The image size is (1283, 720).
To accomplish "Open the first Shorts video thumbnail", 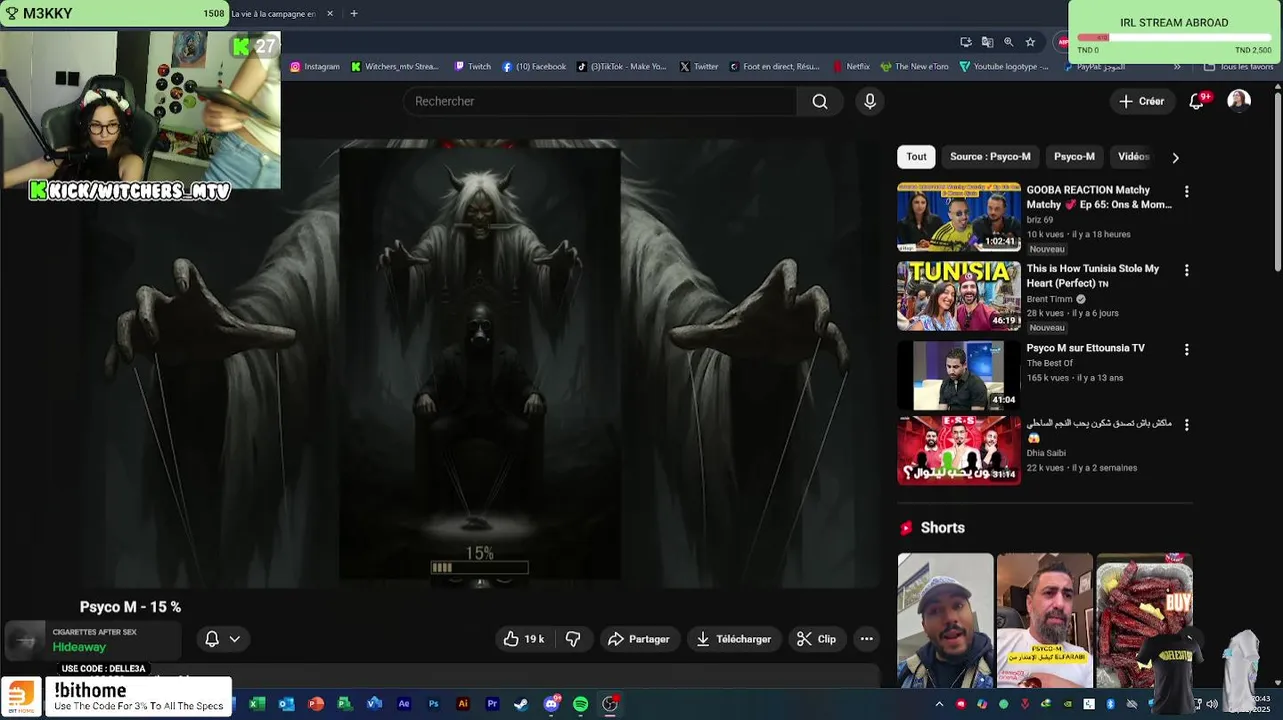I will click(x=945, y=621).
